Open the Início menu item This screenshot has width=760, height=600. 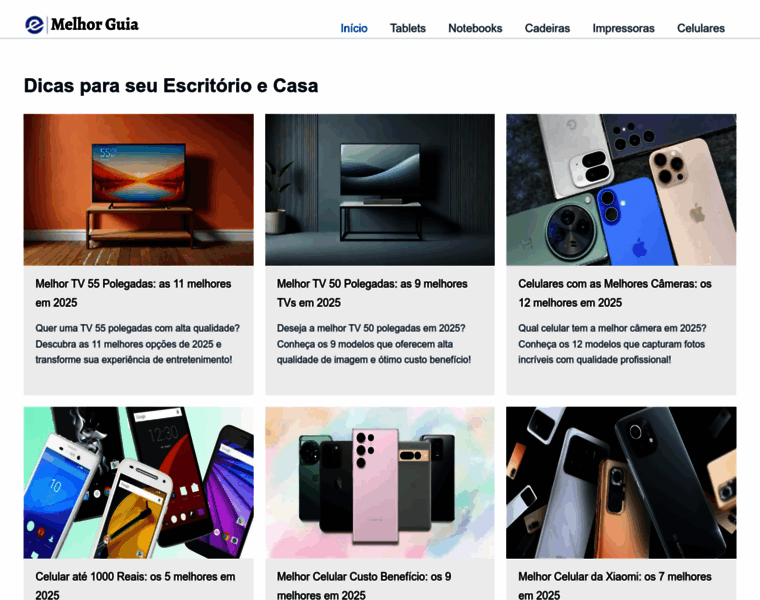354,28
